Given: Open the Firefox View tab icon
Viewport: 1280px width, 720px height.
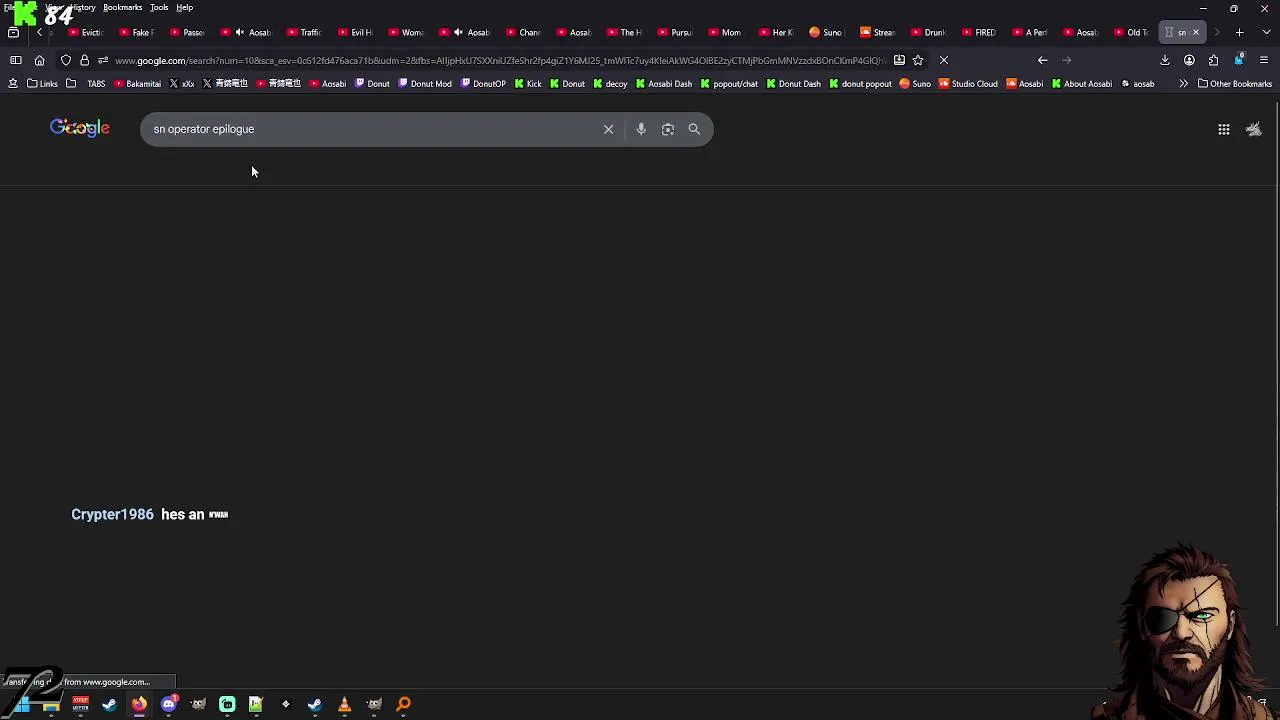Looking at the screenshot, I should [x=13, y=32].
